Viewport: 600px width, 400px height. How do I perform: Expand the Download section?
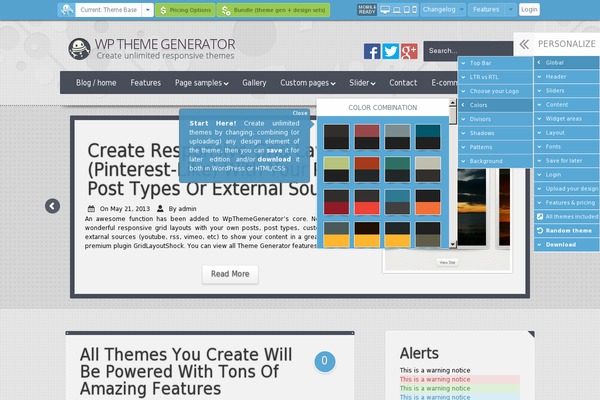click(x=567, y=245)
